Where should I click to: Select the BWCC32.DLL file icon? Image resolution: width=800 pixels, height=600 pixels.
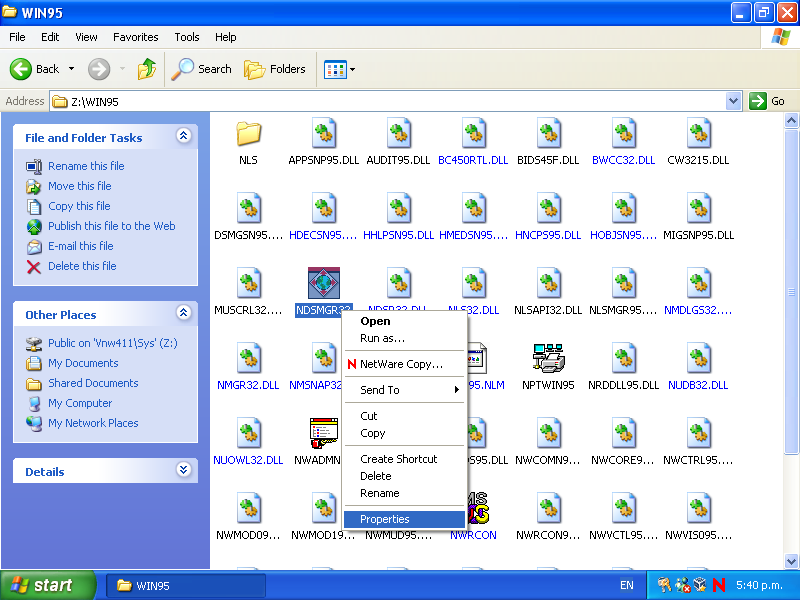623,134
